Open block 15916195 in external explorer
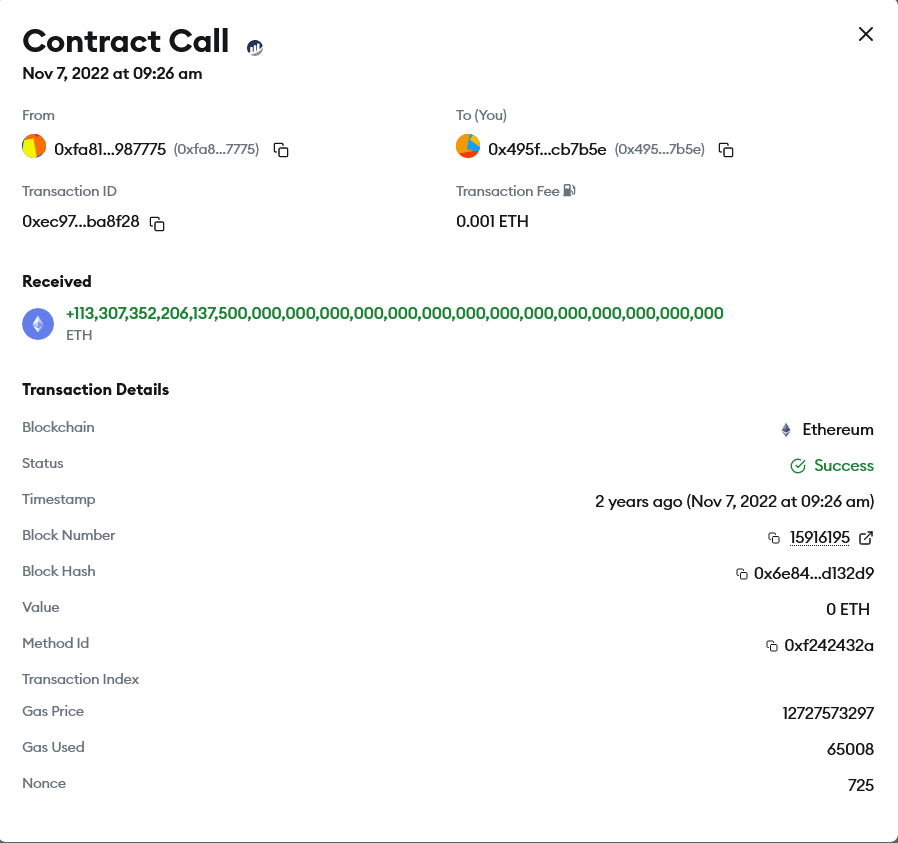898x843 pixels. [866, 538]
